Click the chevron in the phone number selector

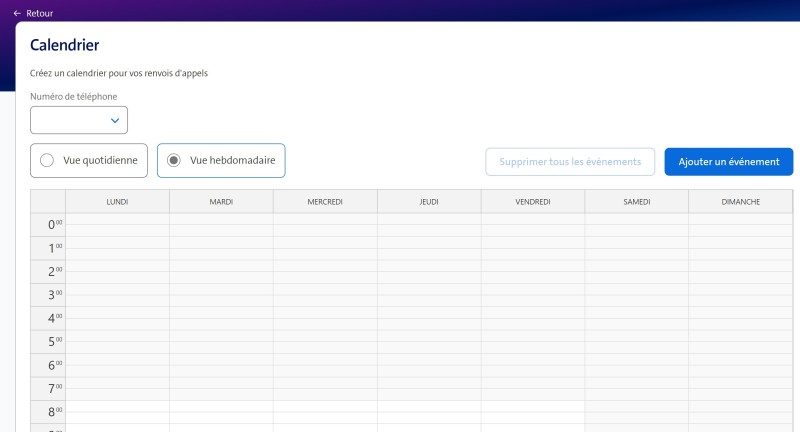tap(115, 120)
